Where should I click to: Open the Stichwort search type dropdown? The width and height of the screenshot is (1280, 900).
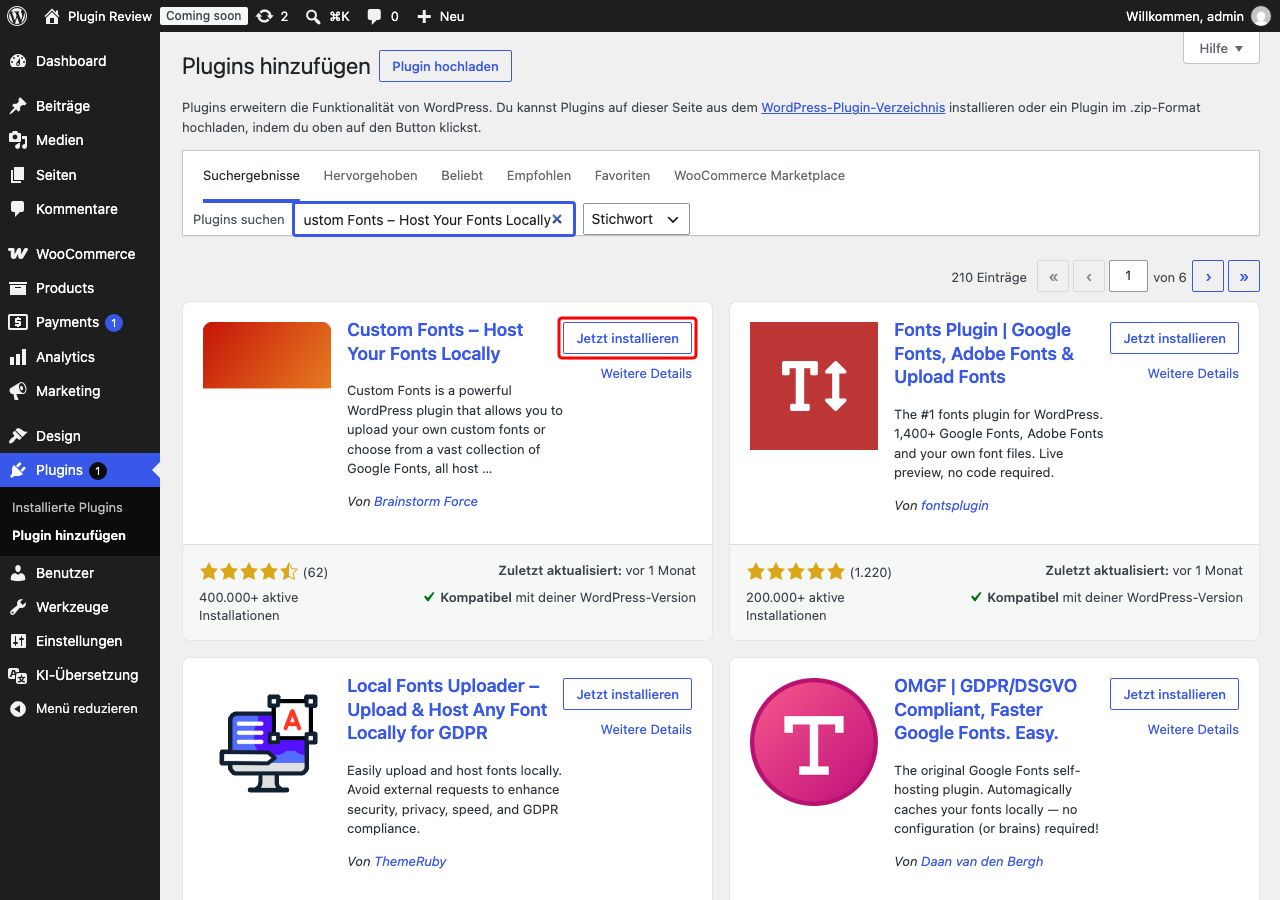tap(636, 219)
